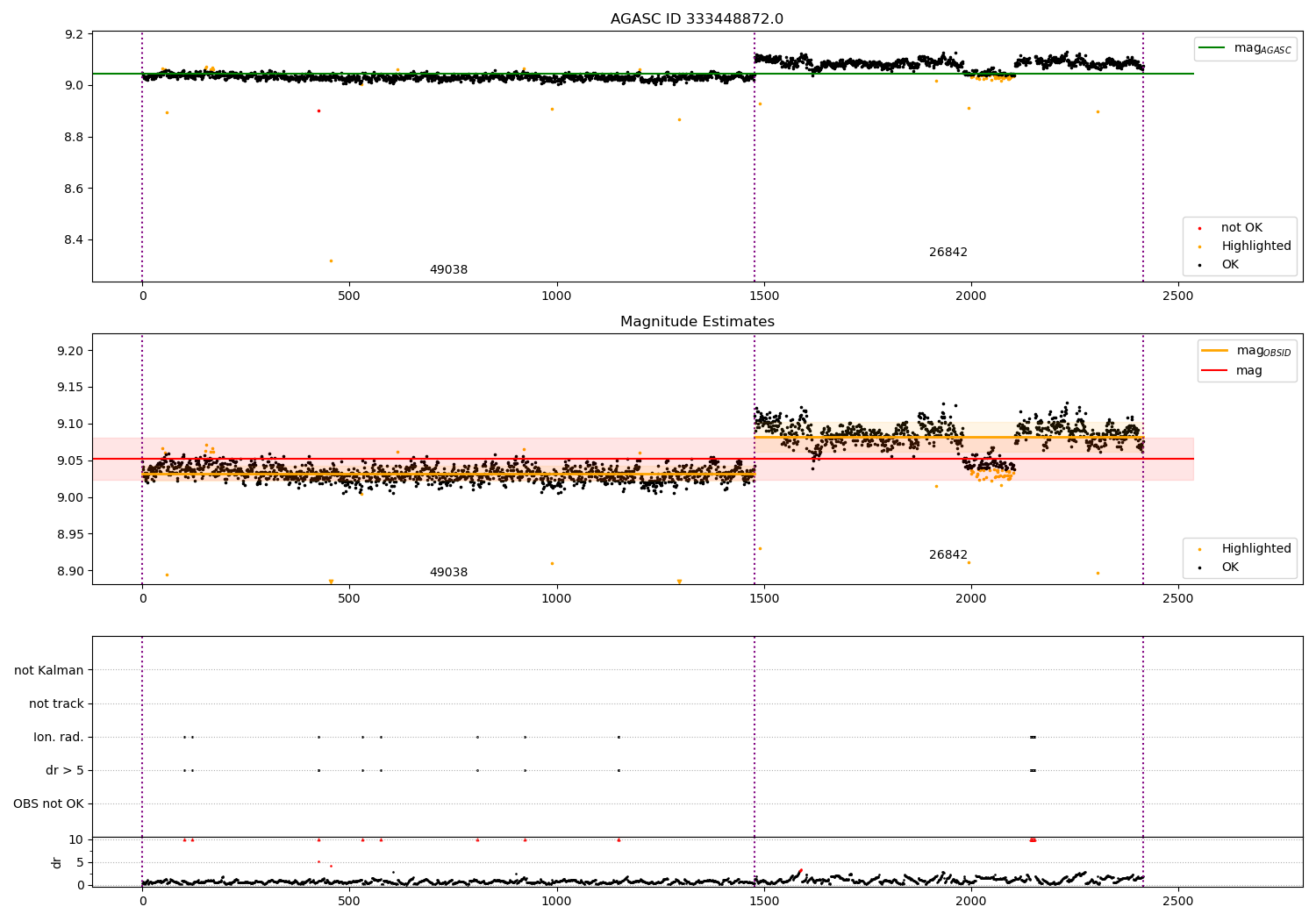
Task: Click the "OBS not OK" axis label
Action: click(48, 803)
